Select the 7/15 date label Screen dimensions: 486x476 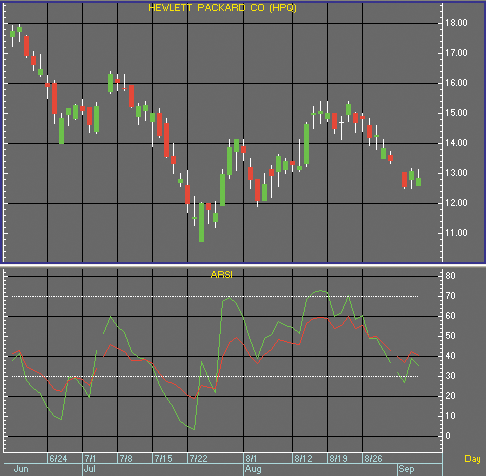(163, 459)
